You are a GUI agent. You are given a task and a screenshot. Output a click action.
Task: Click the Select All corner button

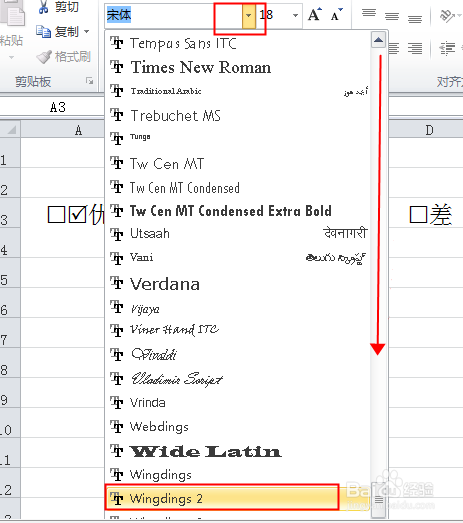pyautogui.click(x=10, y=129)
